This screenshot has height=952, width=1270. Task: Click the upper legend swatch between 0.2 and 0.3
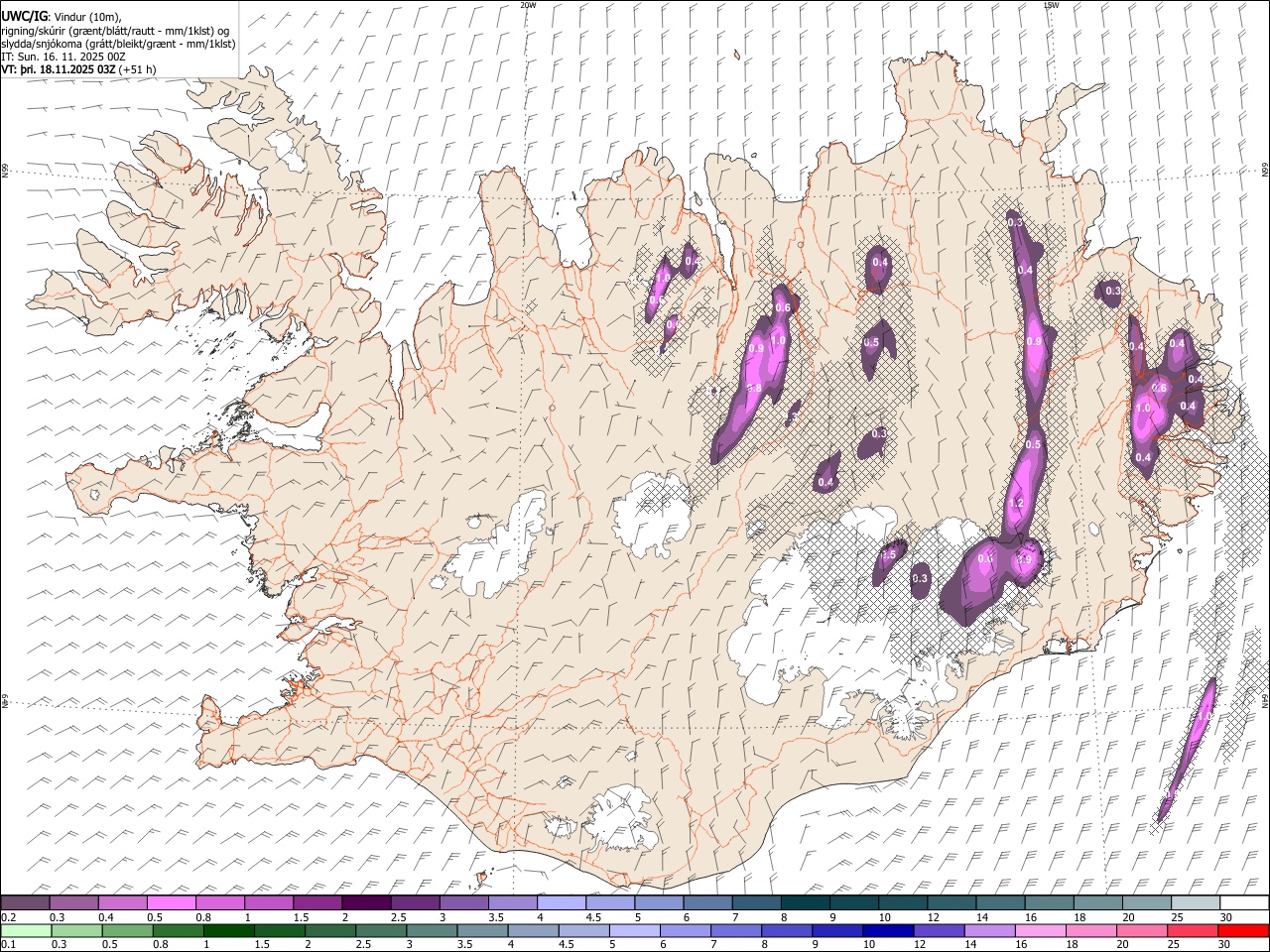(x=25, y=902)
